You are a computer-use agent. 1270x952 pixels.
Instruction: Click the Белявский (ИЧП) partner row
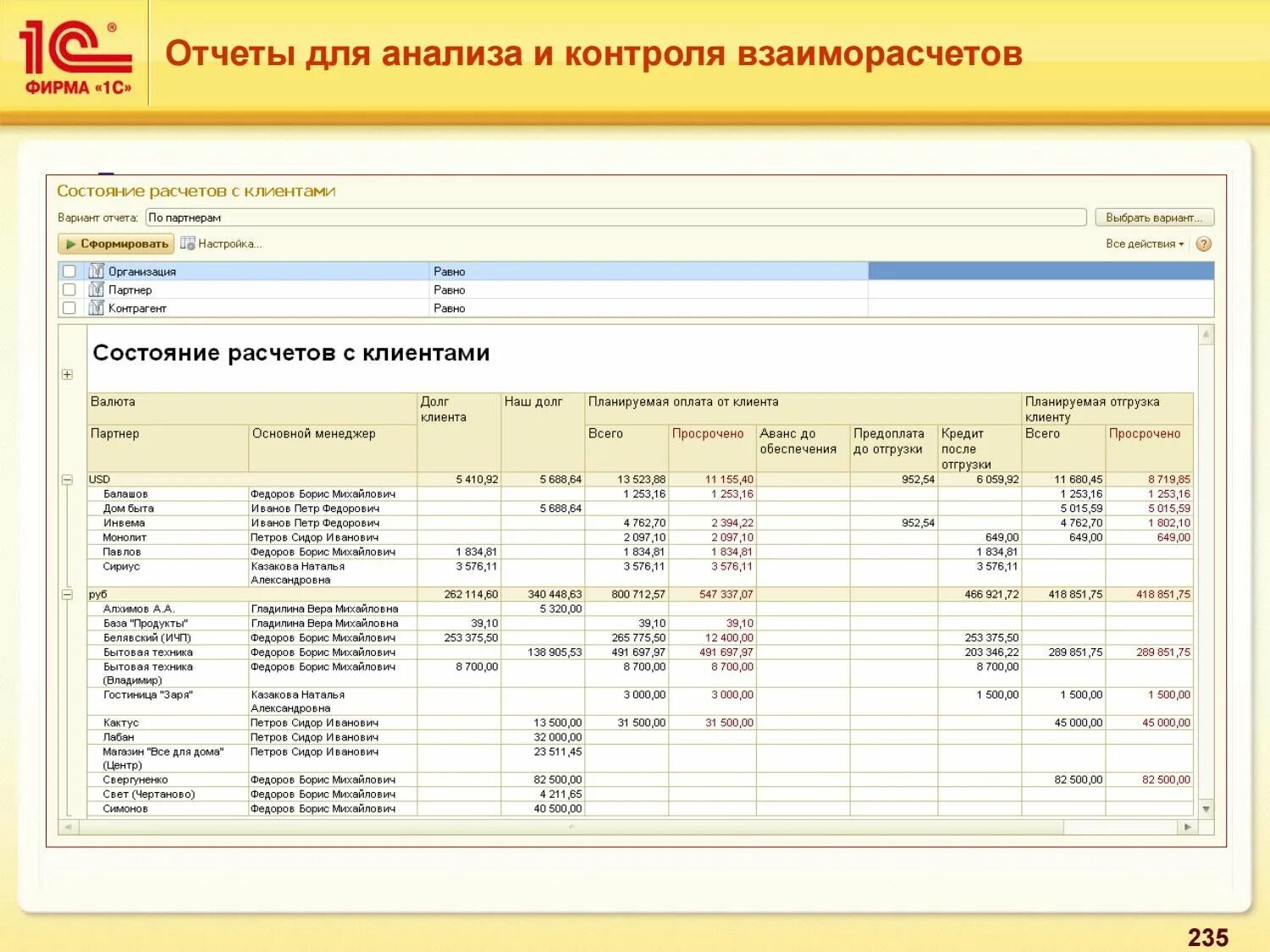[640, 638]
